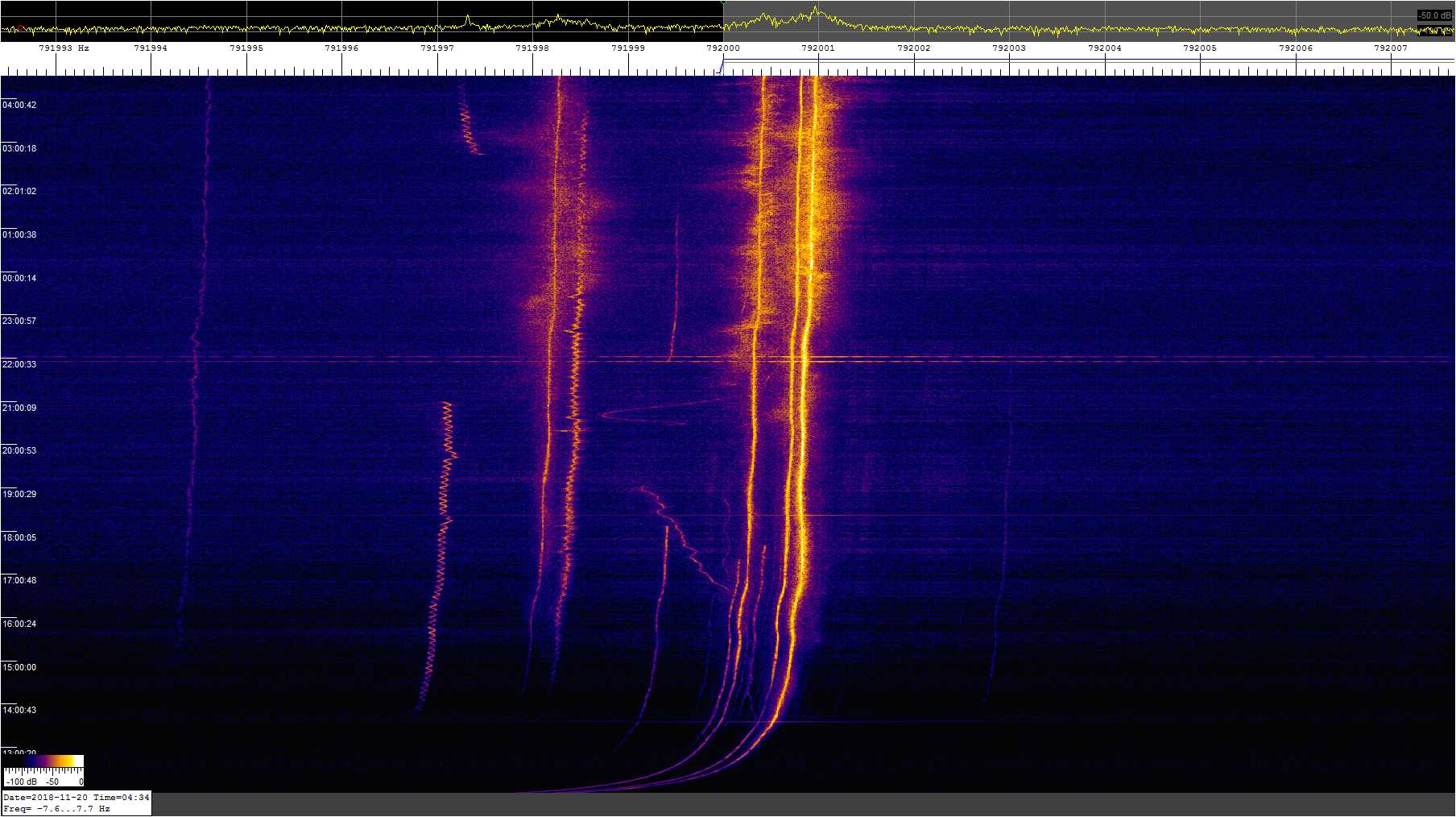Click the 792005 frequency axis label

point(1200,48)
